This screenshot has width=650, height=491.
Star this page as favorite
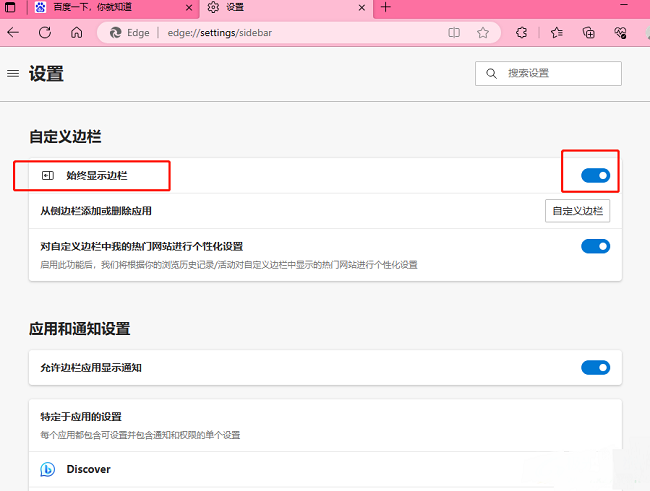pos(483,32)
